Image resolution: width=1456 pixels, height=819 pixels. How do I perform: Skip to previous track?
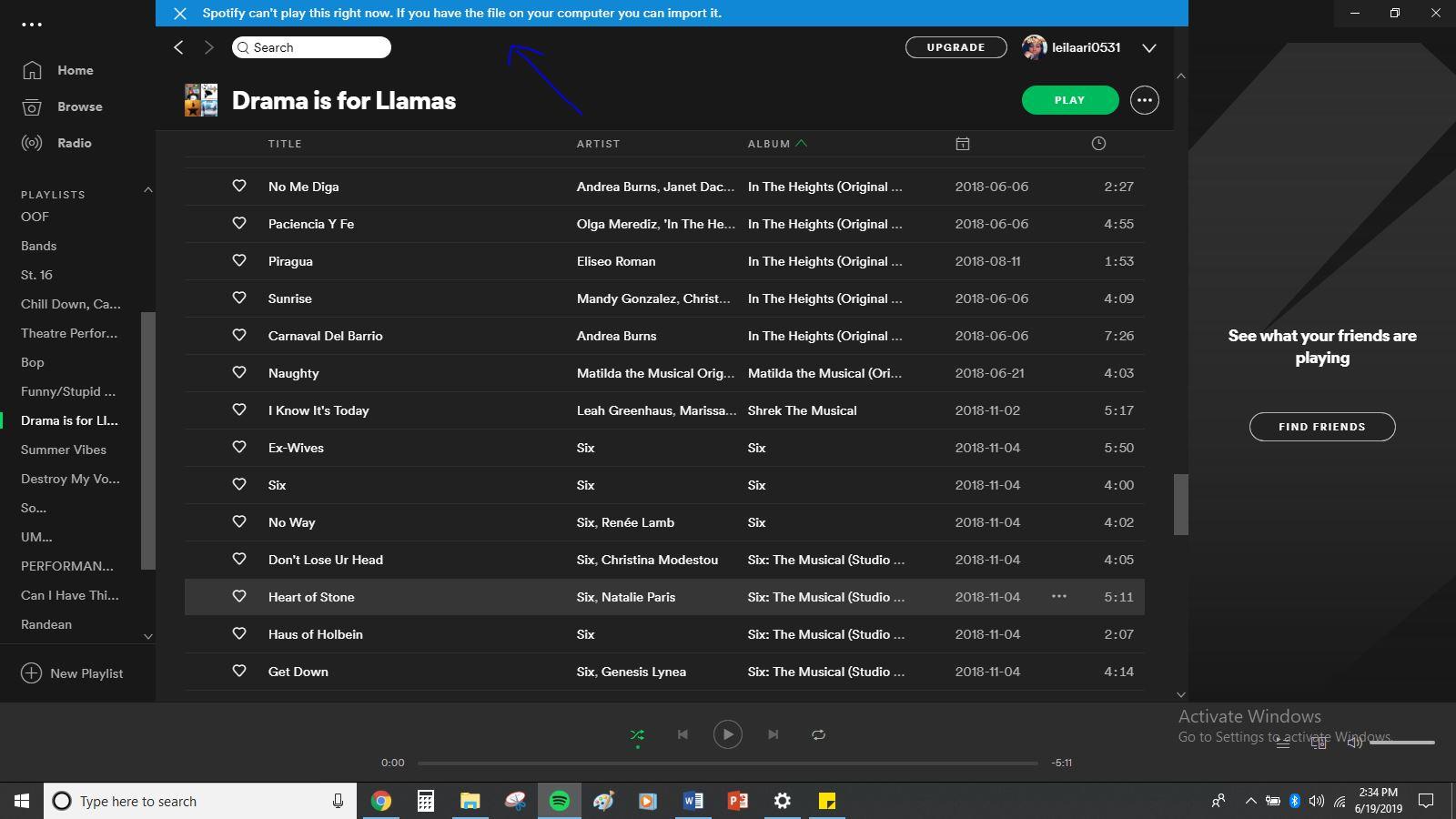click(682, 734)
